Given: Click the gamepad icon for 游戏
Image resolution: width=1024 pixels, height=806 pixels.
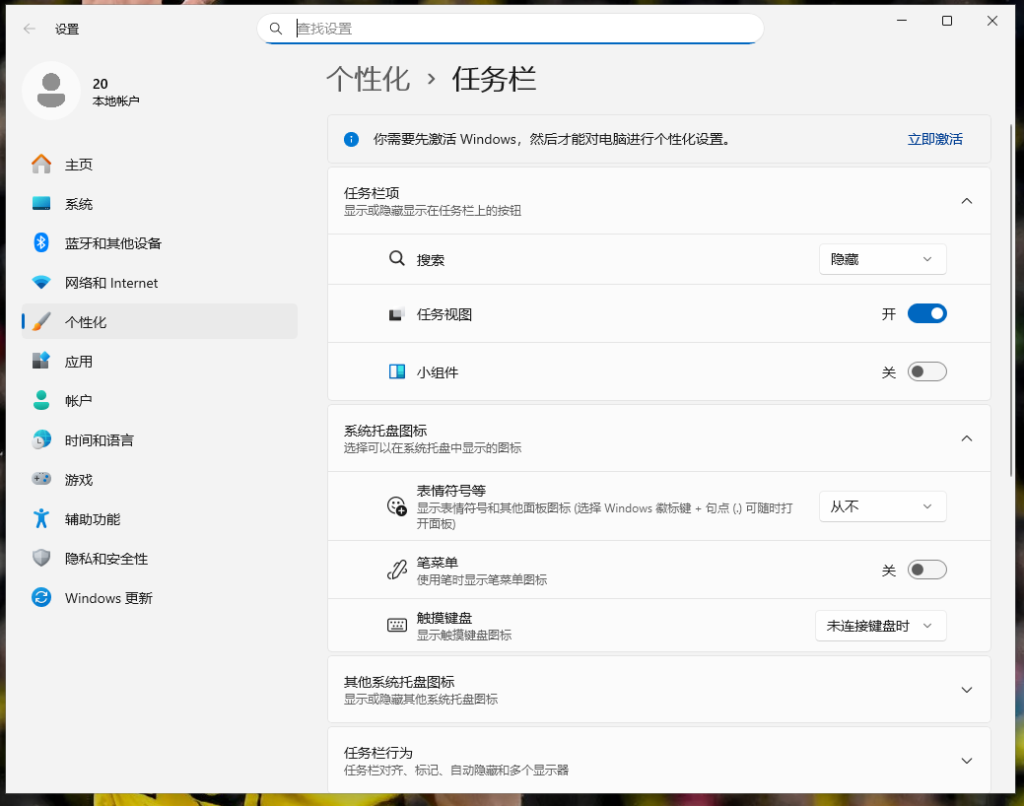Looking at the screenshot, I should [x=41, y=479].
